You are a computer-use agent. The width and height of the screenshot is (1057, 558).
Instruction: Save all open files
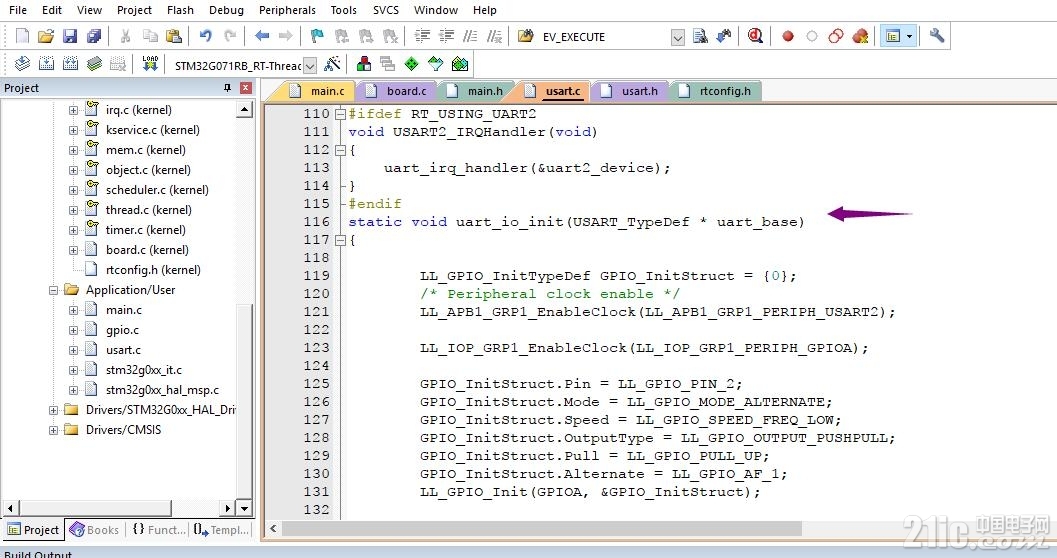[x=94, y=36]
